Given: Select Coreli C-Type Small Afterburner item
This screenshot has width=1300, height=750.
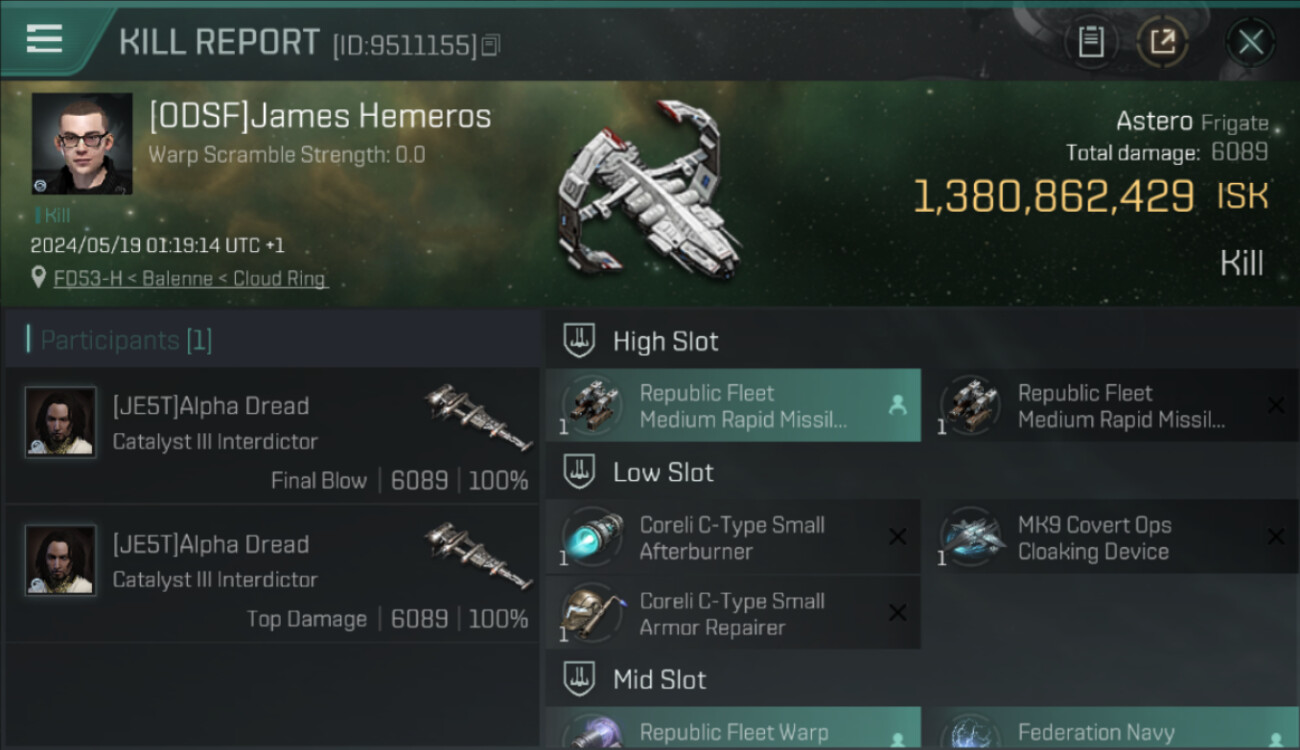Looking at the screenshot, I should tap(732, 538).
